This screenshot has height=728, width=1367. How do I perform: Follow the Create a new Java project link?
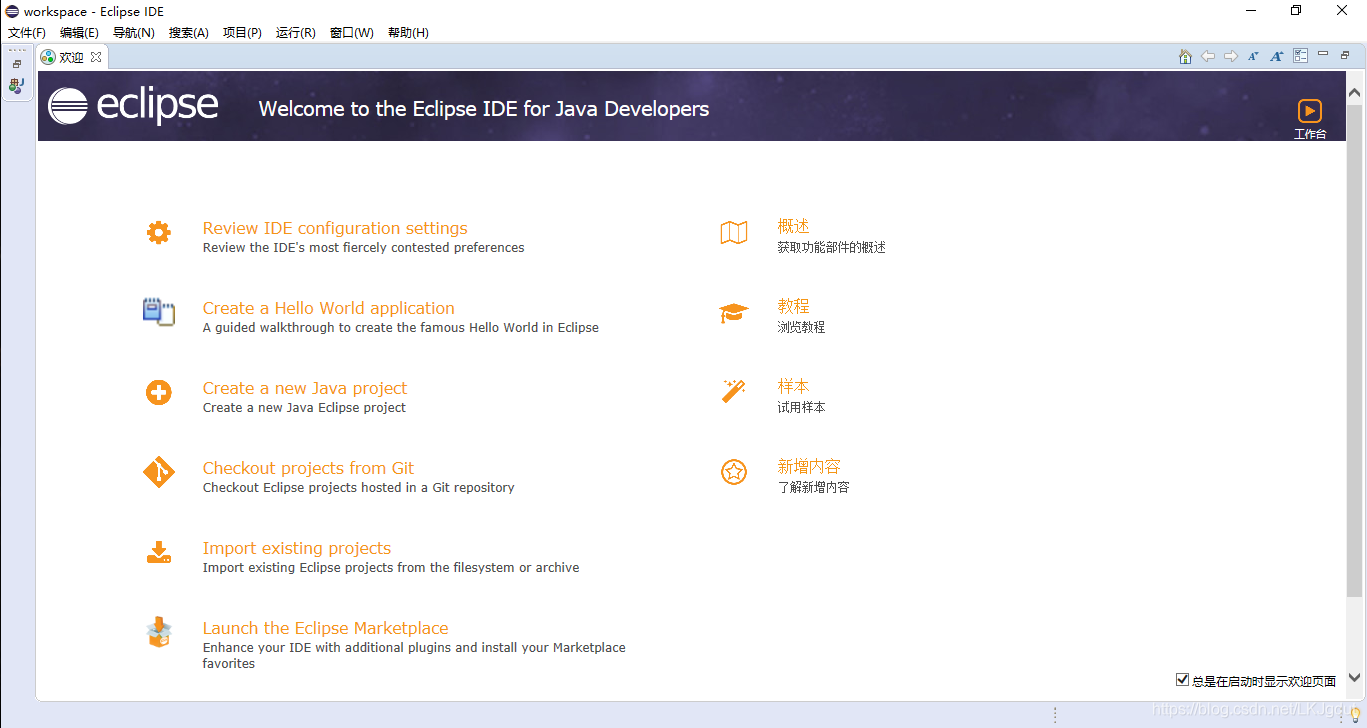[305, 388]
